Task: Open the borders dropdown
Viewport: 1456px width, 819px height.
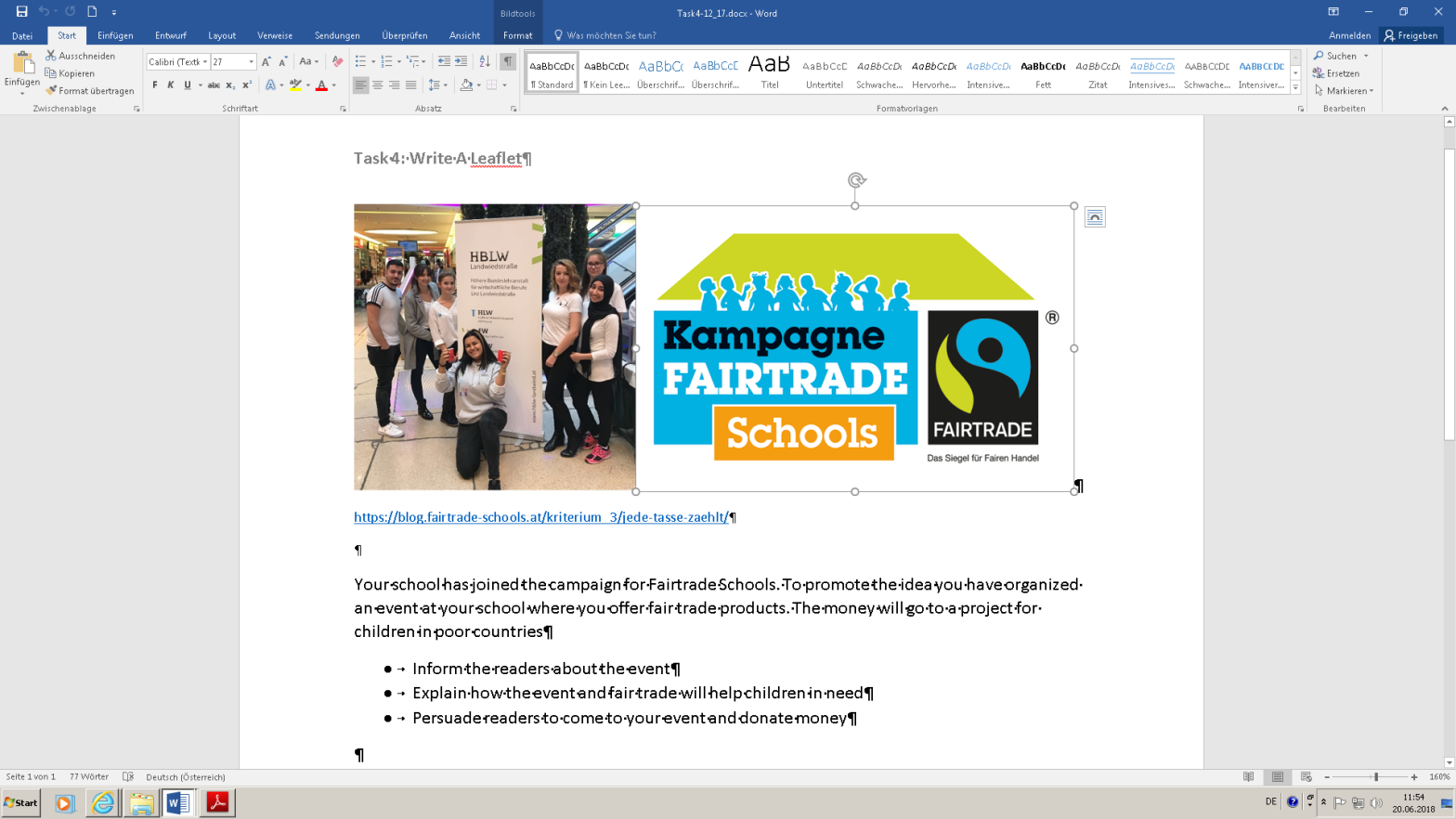Action: (x=505, y=85)
